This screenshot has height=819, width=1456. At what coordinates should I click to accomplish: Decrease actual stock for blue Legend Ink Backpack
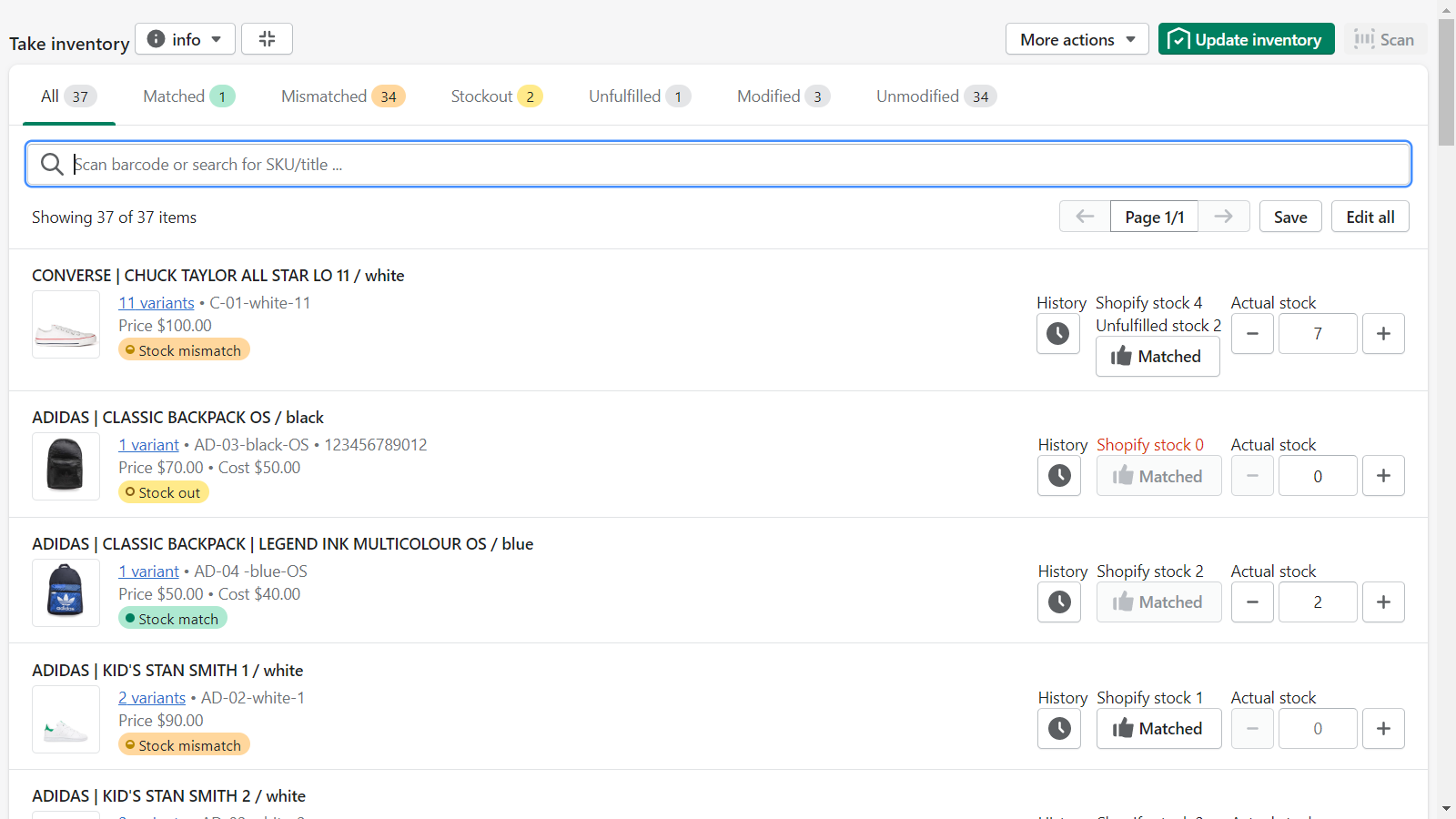pos(1253,602)
